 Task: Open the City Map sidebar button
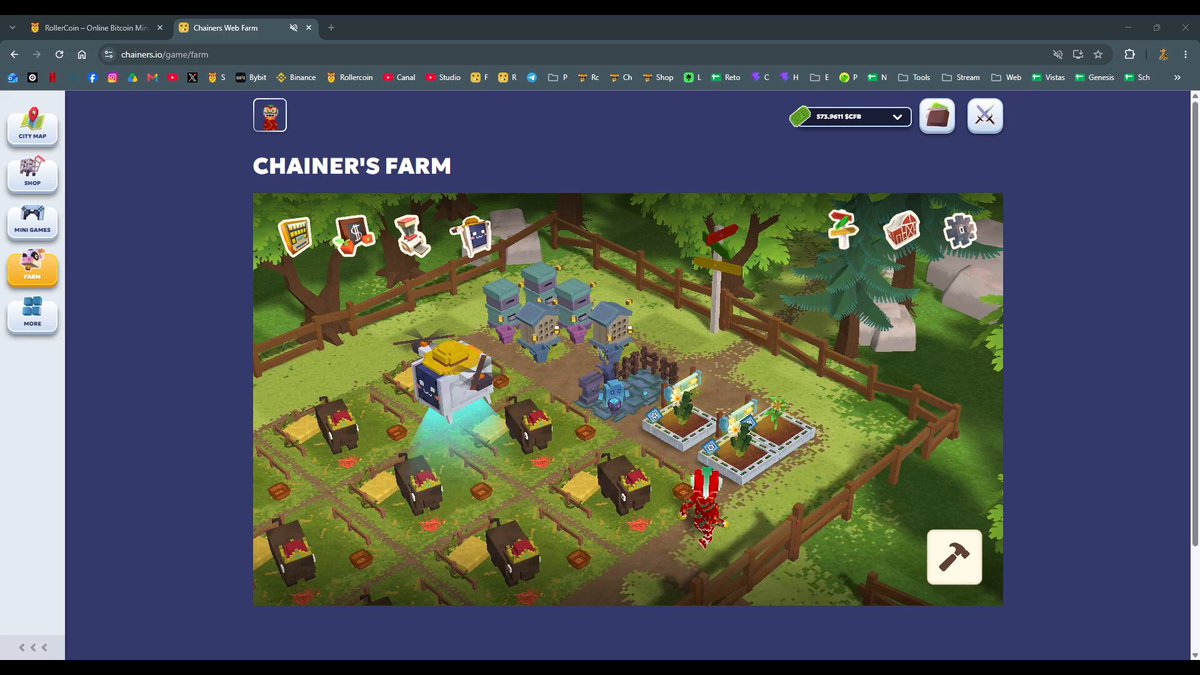(x=32, y=126)
